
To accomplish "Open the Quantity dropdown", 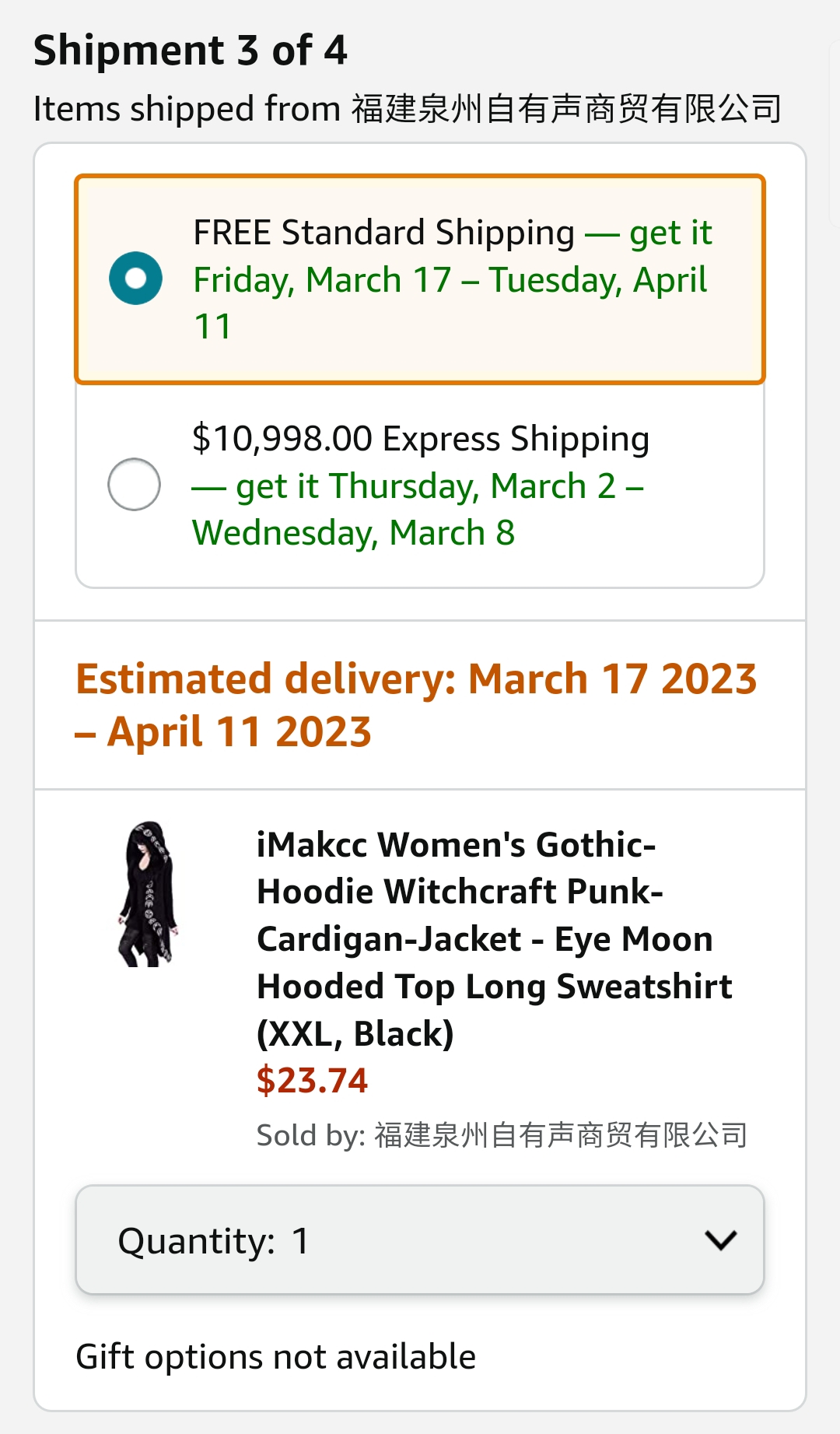I will pyautogui.click(x=419, y=1240).
